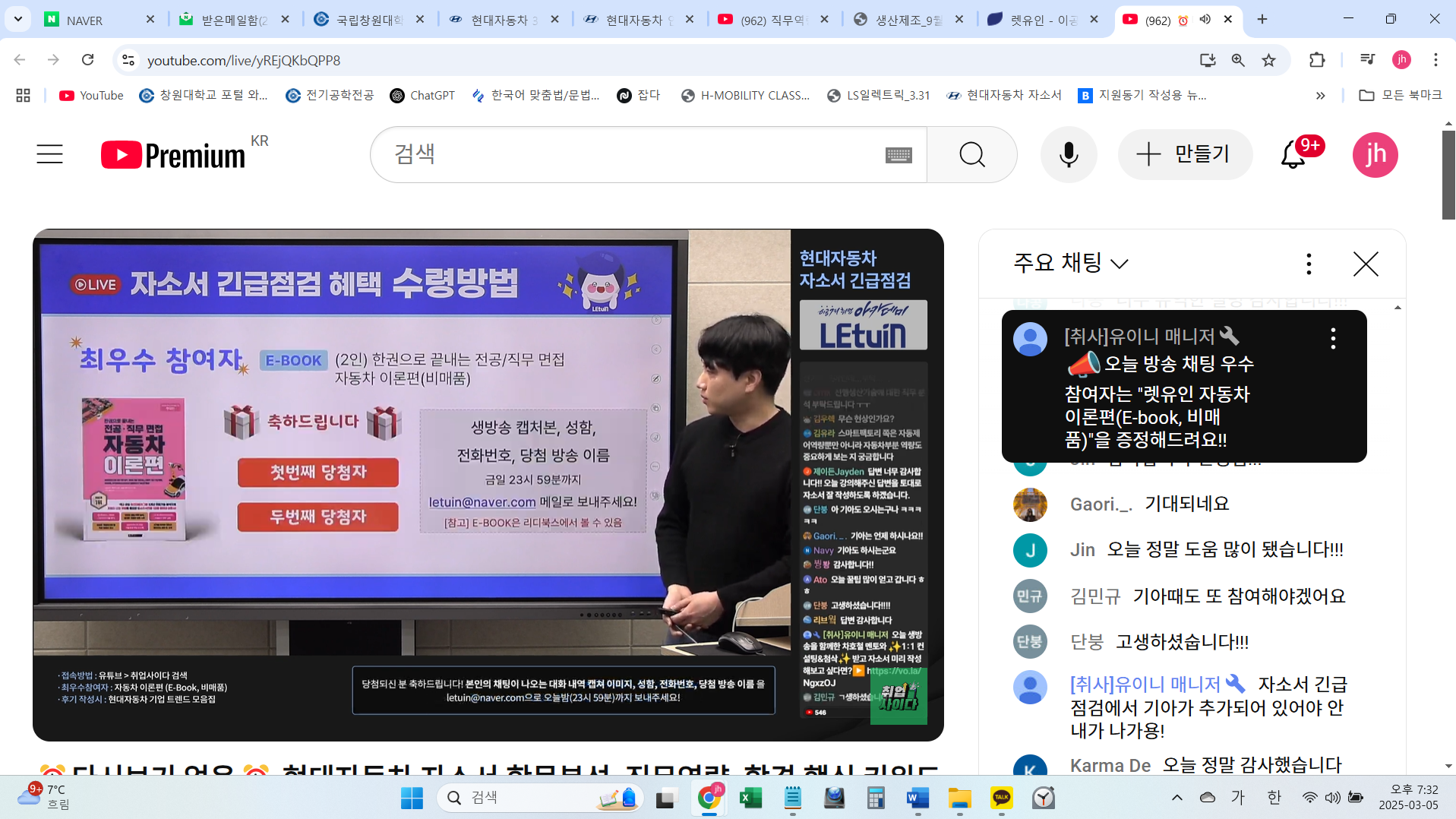Click the pinned 유이니 매니저 avatar
Image resolution: width=1456 pixels, height=819 pixels.
coord(1031,339)
